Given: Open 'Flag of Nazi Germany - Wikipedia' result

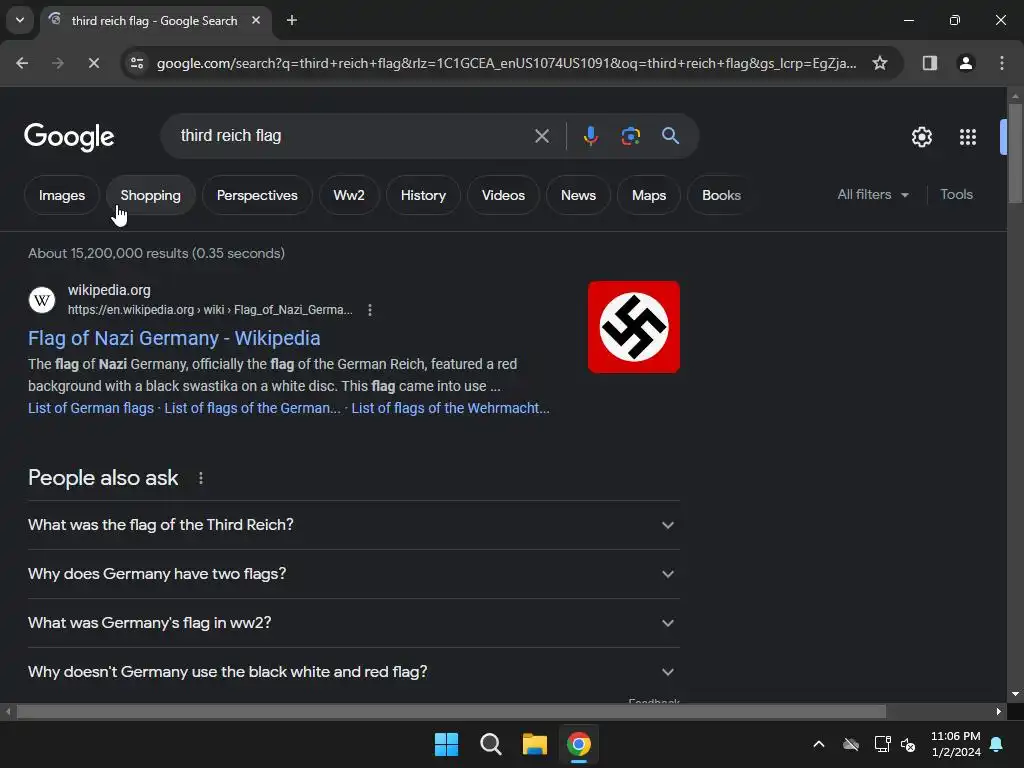Looking at the screenshot, I should coord(174,338).
